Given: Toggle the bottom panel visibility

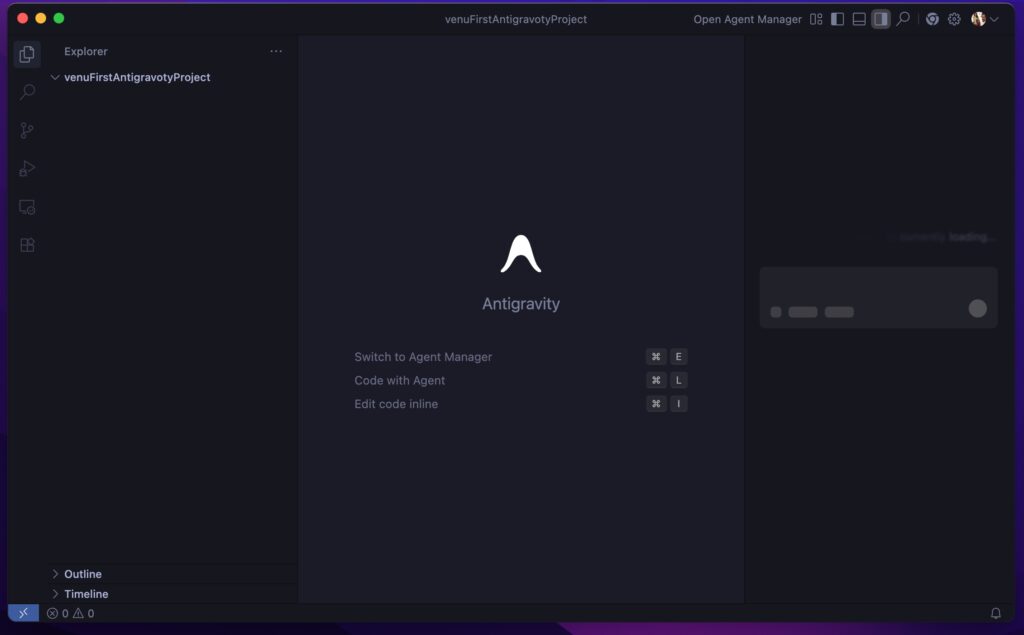Looking at the screenshot, I should [x=859, y=19].
